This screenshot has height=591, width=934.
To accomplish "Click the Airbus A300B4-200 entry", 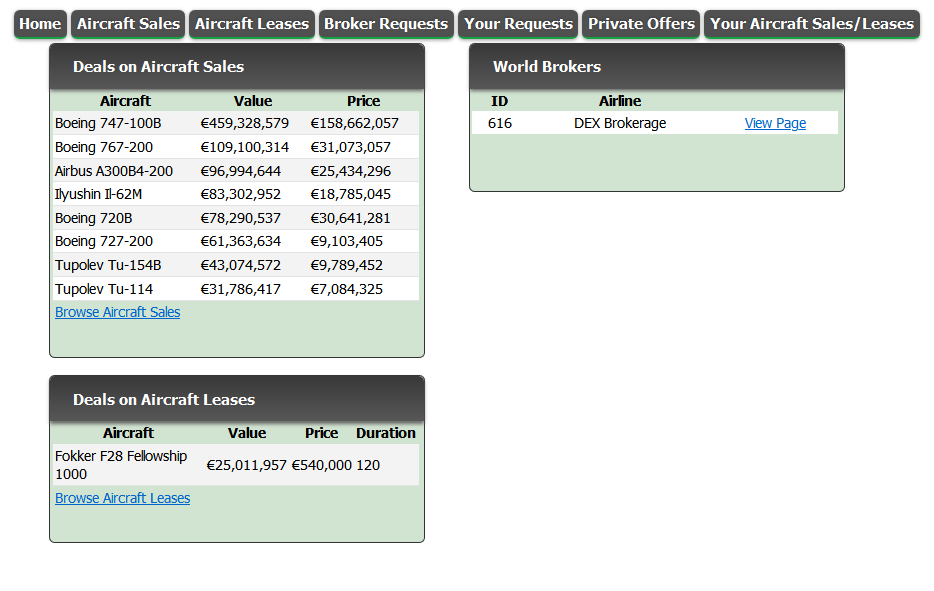I will [x=114, y=171].
